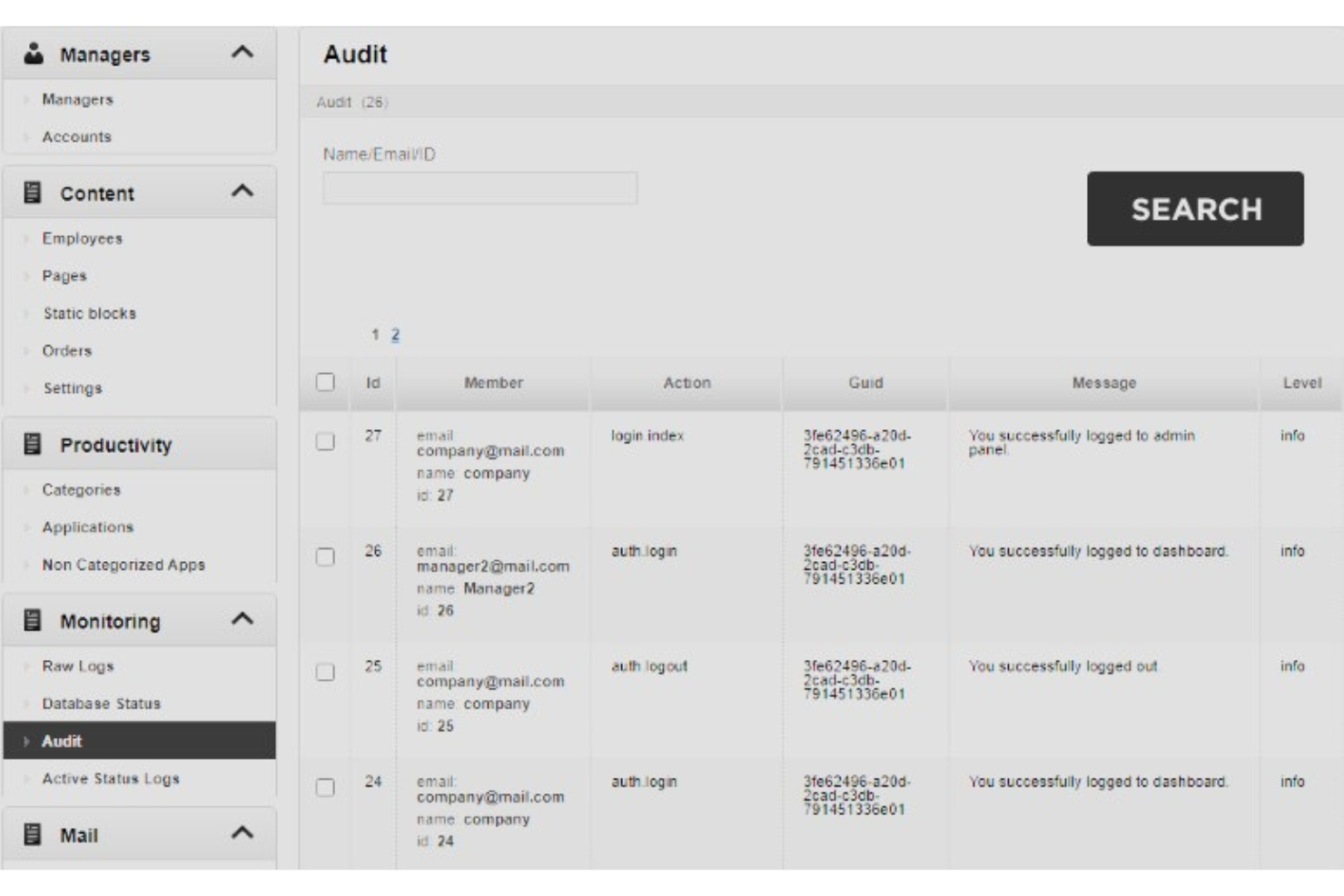Check the checkbox for audit record 24
The width and height of the screenshot is (1344, 896).
pyautogui.click(x=327, y=788)
